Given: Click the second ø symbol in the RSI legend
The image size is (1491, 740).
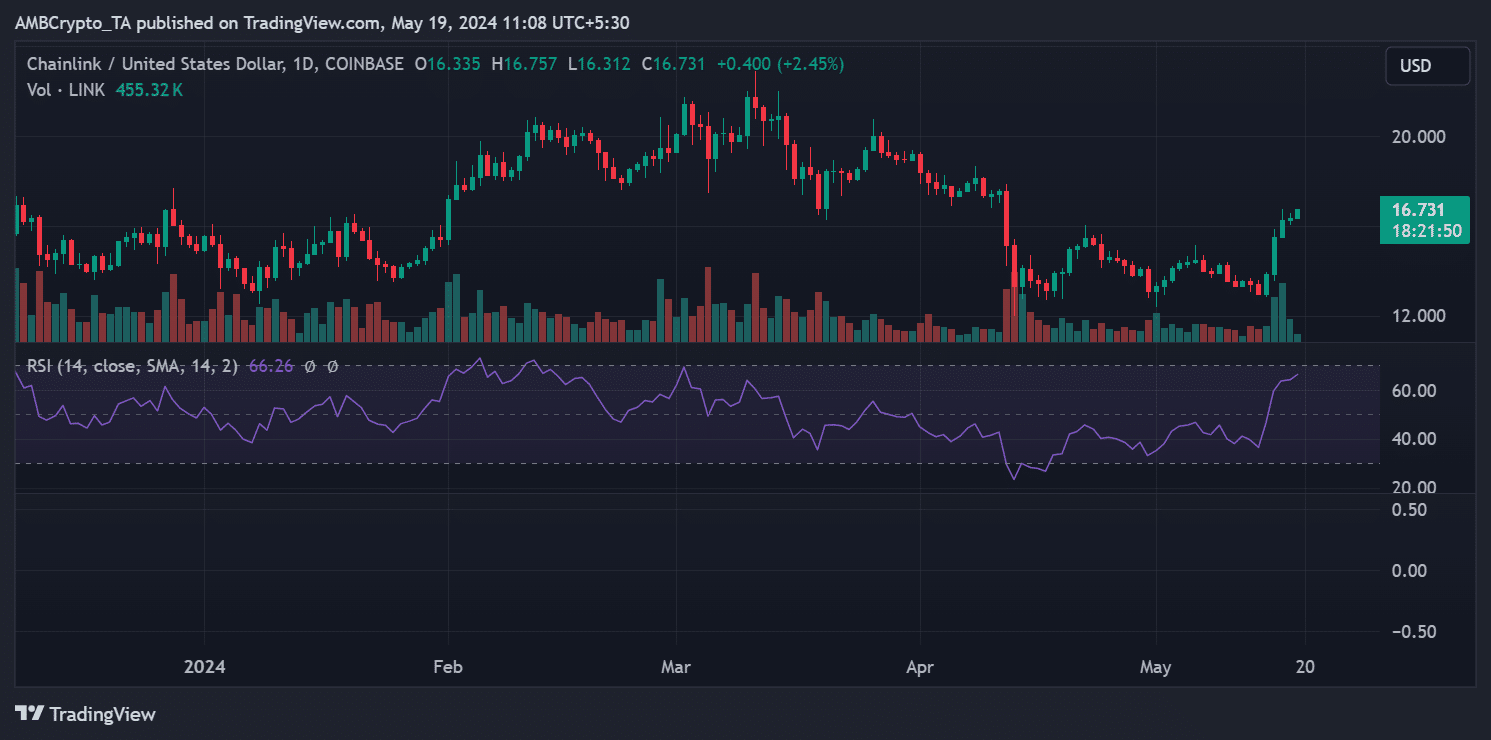Looking at the screenshot, I should [332, 367].
